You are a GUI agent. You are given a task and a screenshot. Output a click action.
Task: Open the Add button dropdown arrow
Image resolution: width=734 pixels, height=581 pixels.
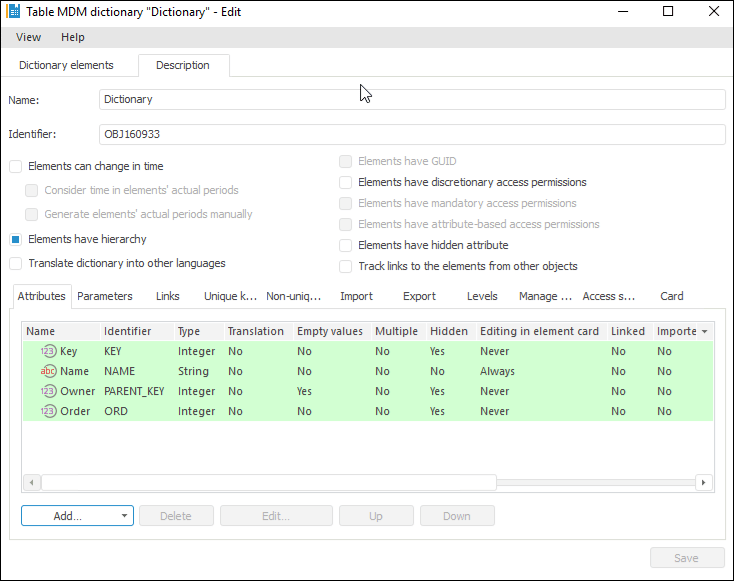[x=123, y=516]
